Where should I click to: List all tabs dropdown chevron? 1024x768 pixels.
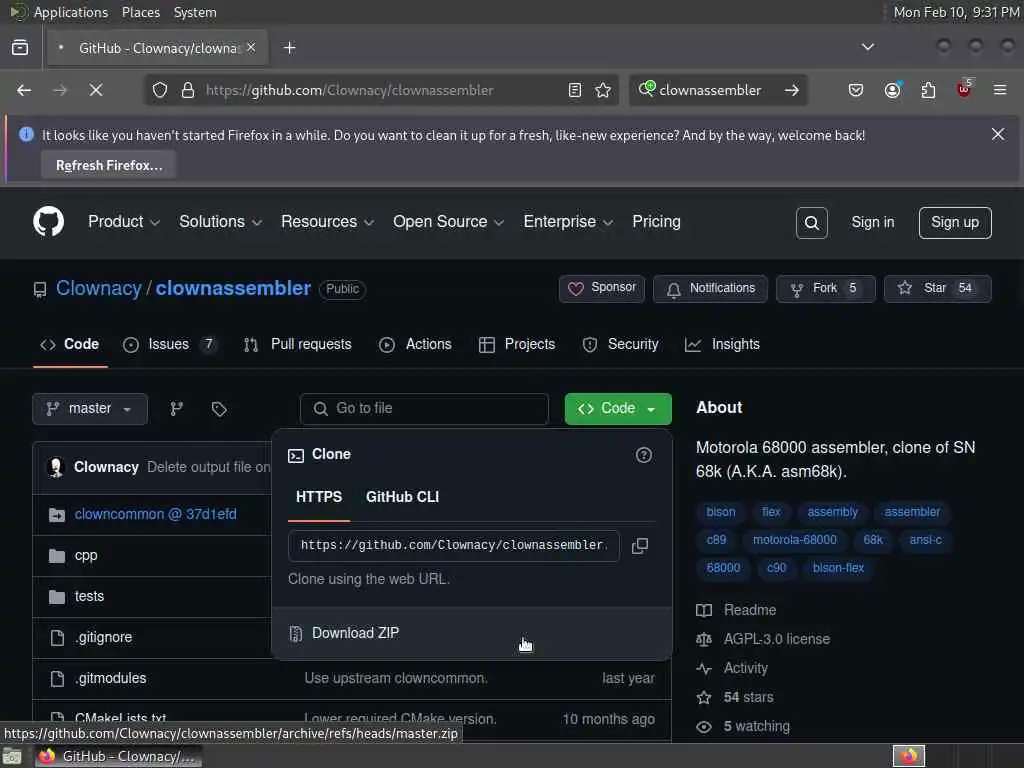[868, 47]
